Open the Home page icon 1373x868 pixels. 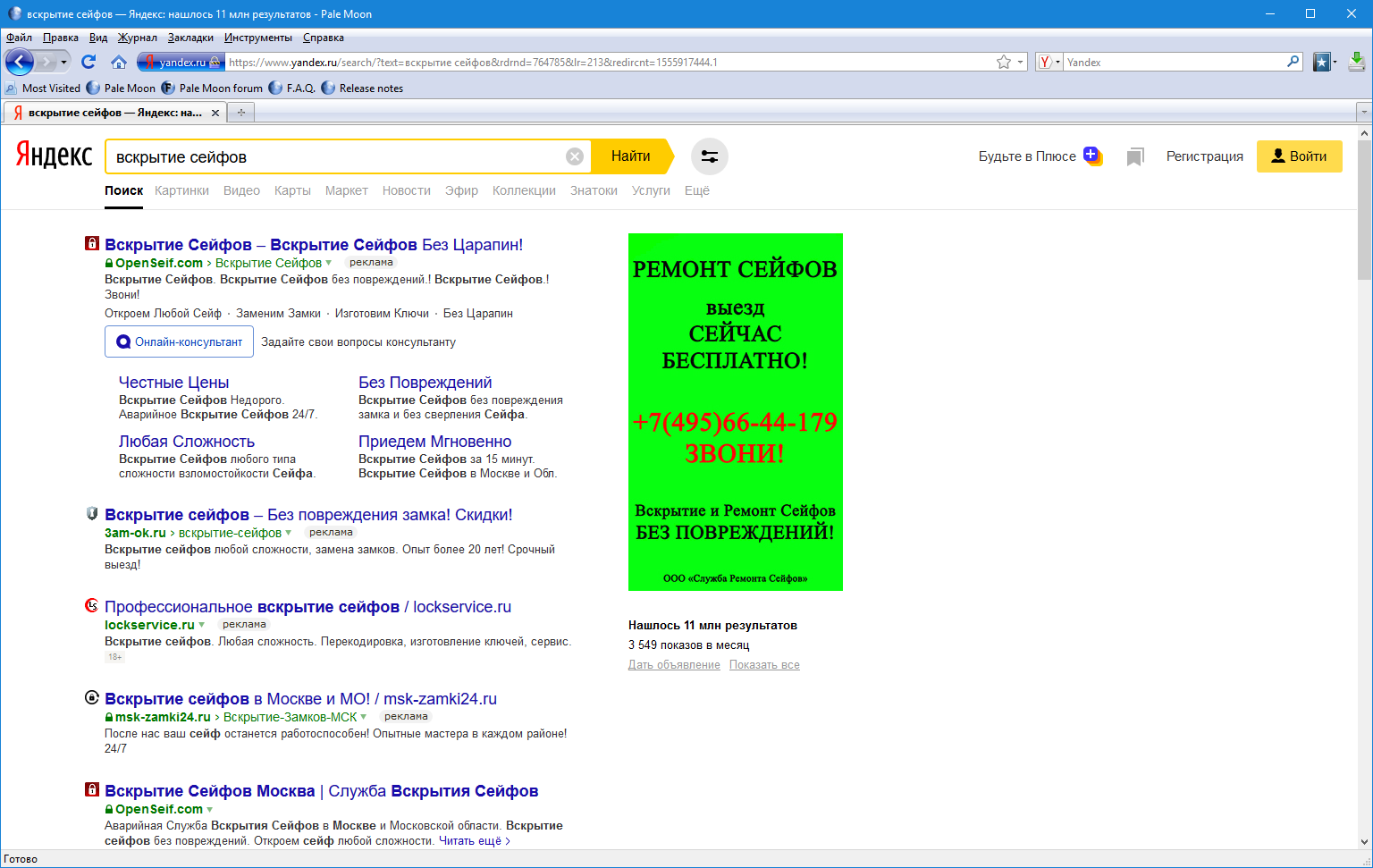point(119,62)
